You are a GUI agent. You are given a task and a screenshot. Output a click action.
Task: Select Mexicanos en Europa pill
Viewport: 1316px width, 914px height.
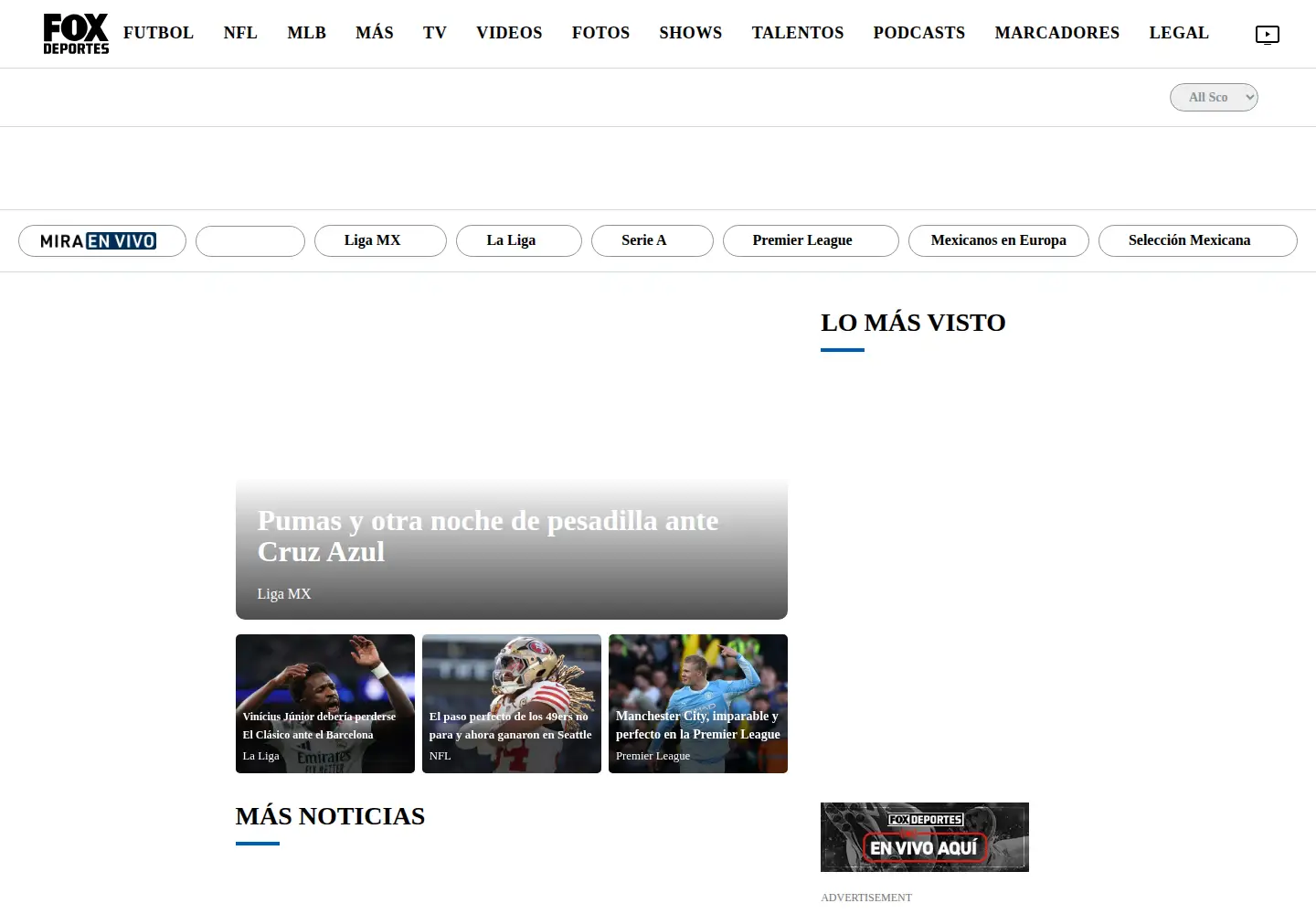pyautogui.click(x=999, y=241)
